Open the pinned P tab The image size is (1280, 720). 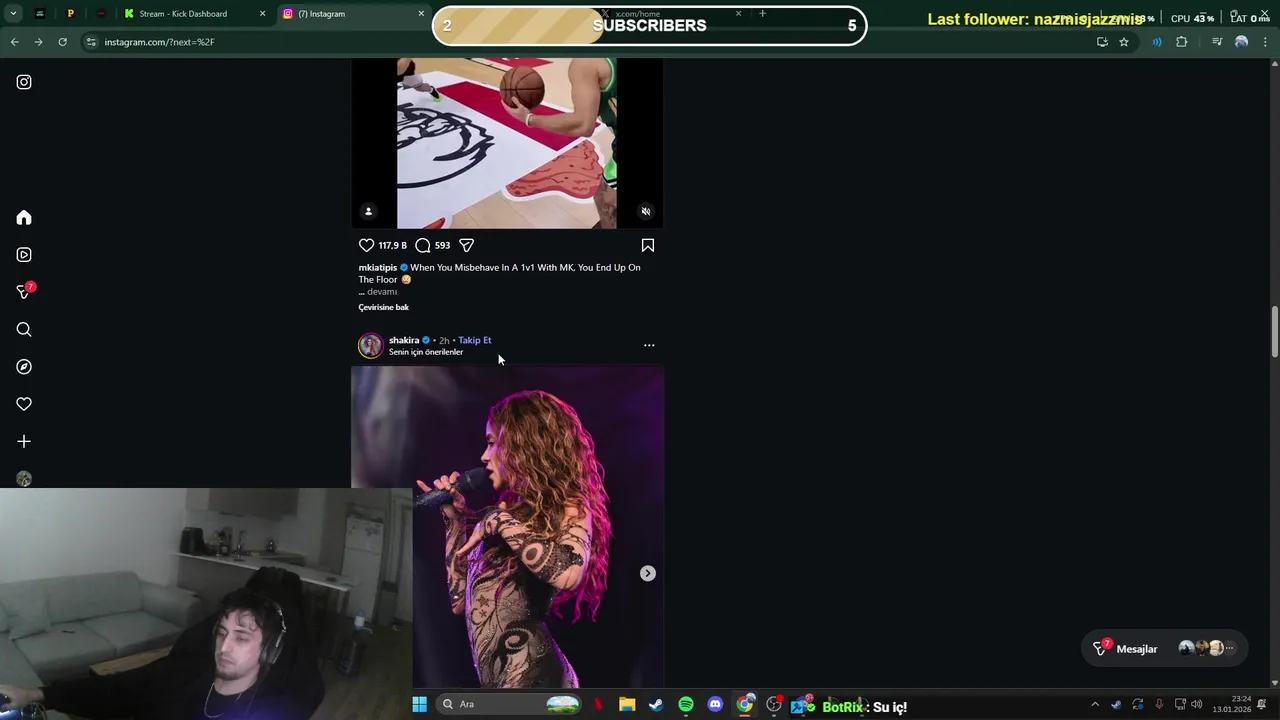(70, 14)
